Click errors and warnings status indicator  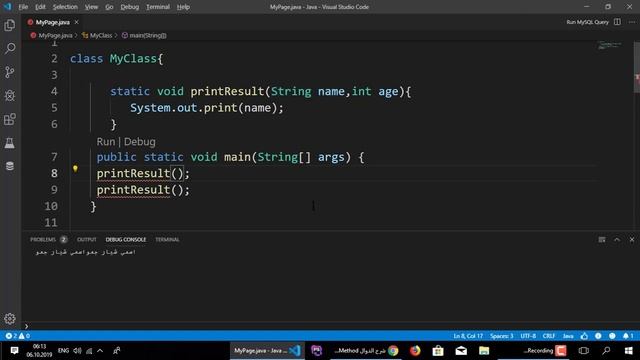tap(18, 336)
